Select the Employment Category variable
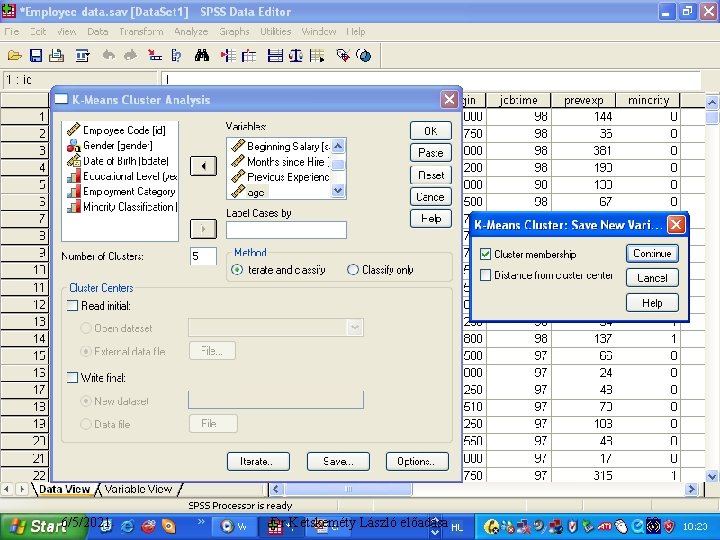The width and height of the screenshot is (720, 540). pos(121,191)
